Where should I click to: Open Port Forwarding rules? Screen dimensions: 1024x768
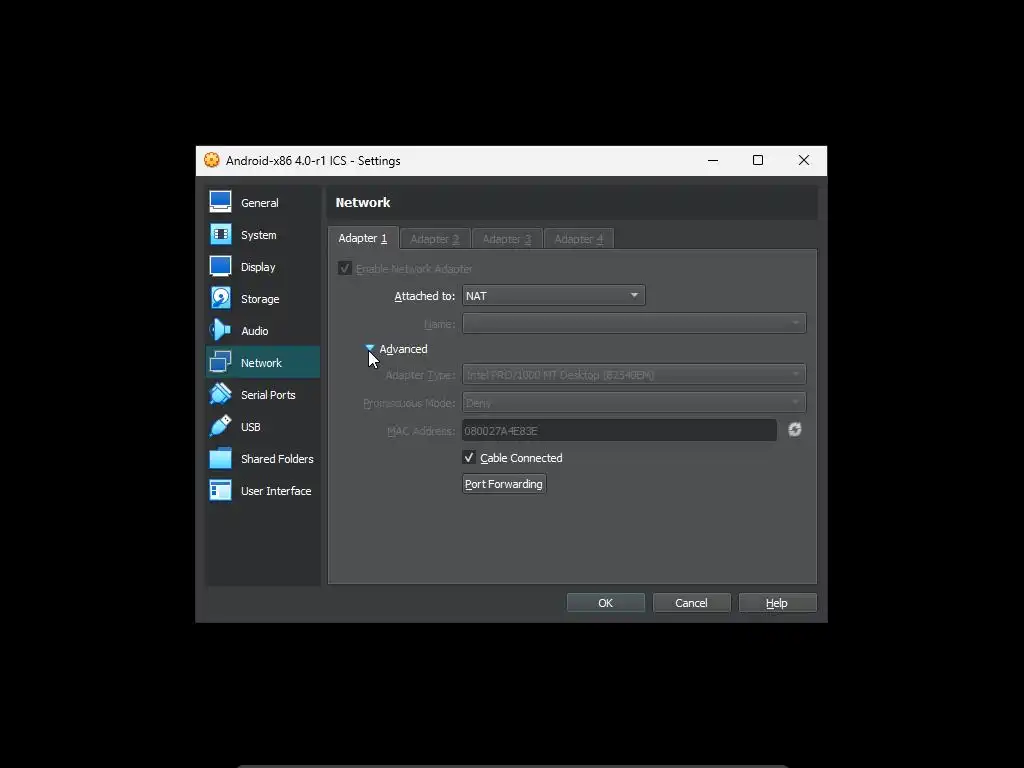click(x=504, y=484)
